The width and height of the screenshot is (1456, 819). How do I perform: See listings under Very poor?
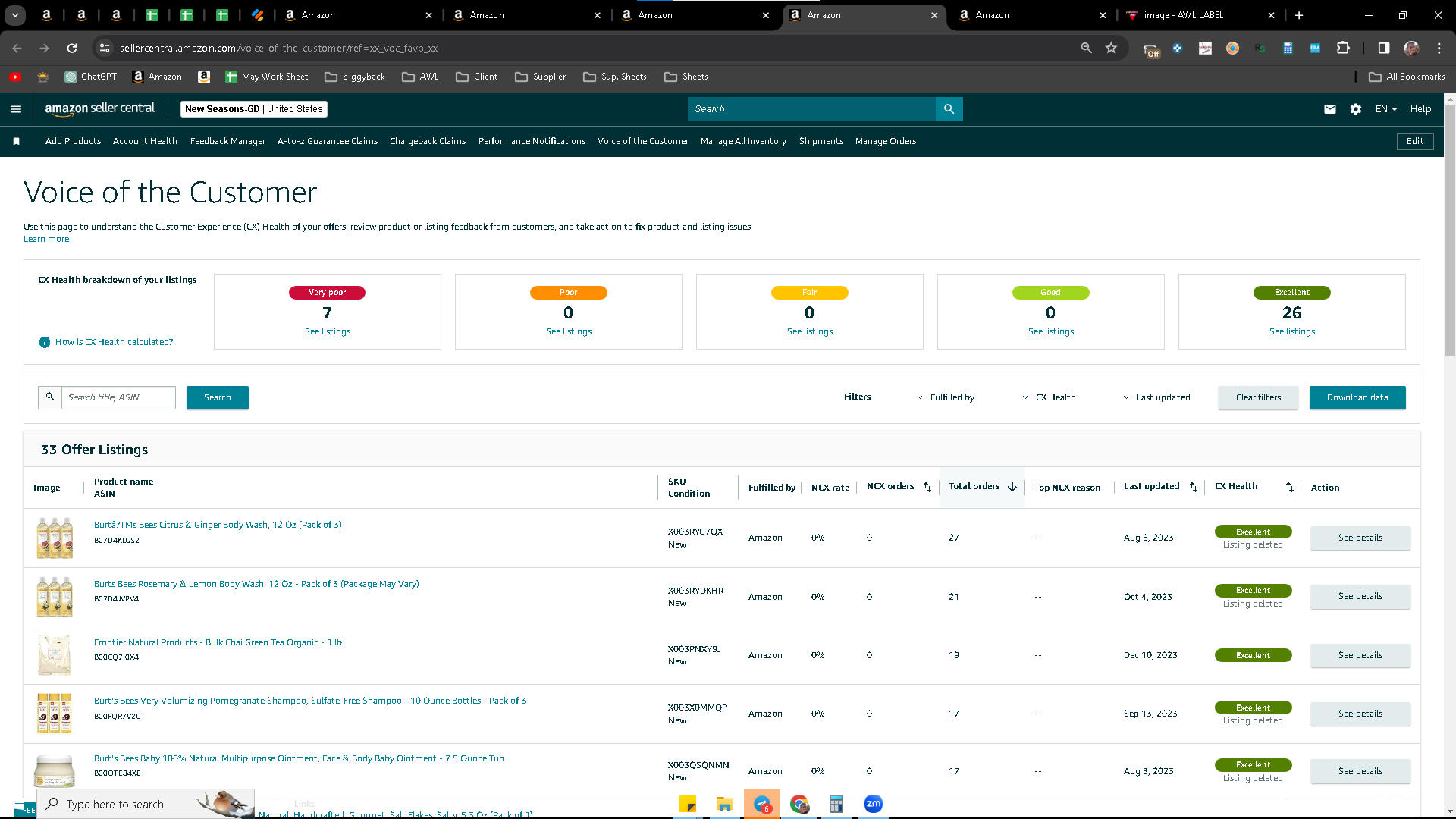[328, 331]
